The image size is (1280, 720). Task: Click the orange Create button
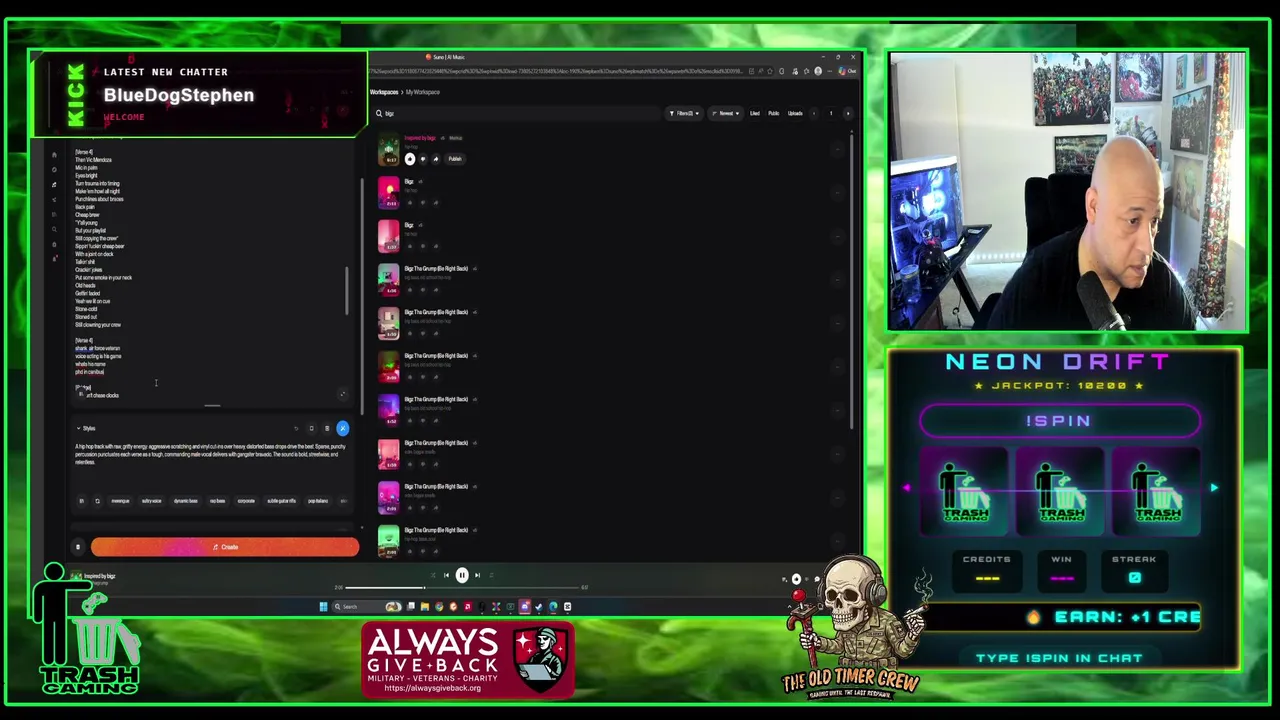point(225,547)
